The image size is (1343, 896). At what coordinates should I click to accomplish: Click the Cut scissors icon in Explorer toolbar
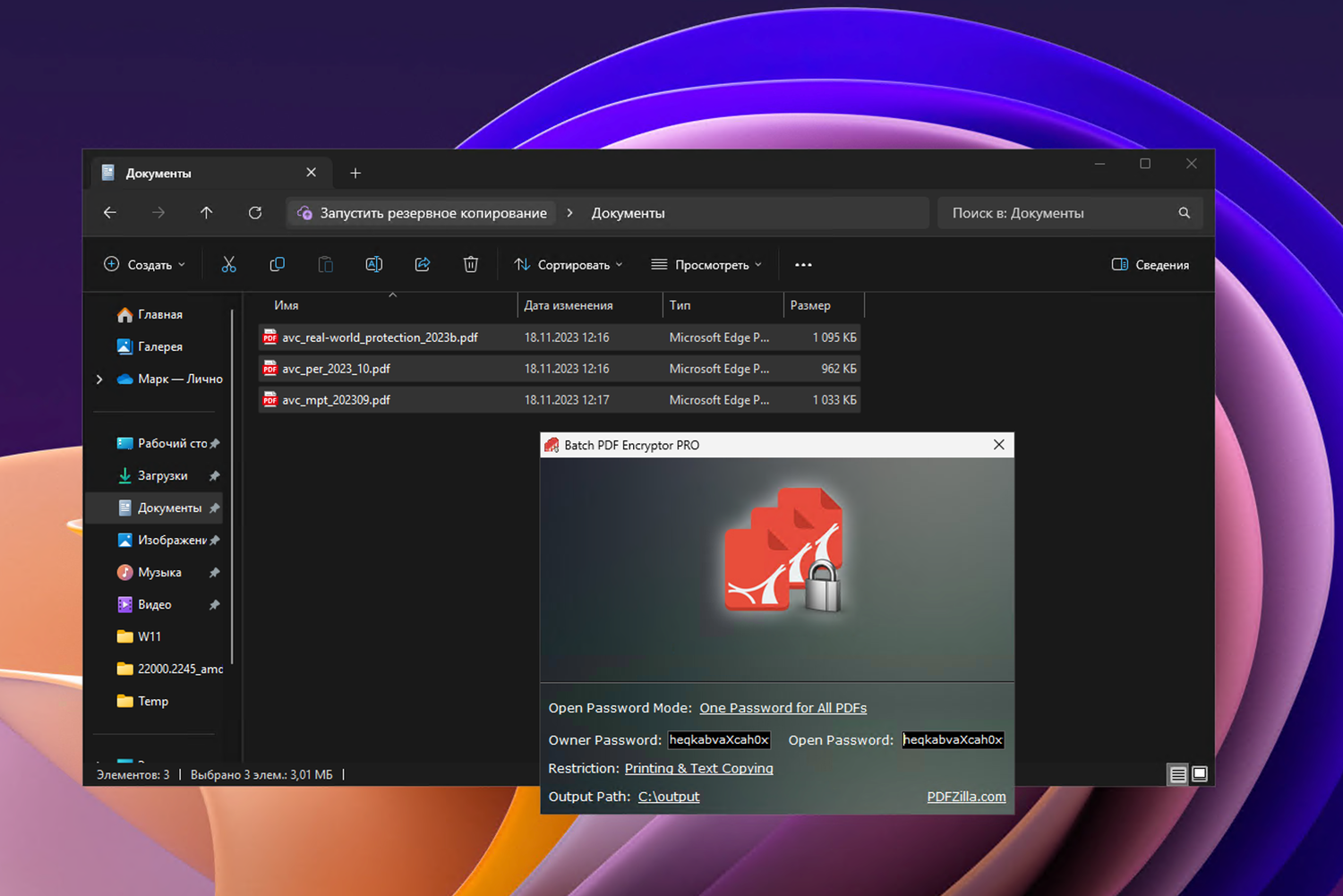tap(228, 264)
